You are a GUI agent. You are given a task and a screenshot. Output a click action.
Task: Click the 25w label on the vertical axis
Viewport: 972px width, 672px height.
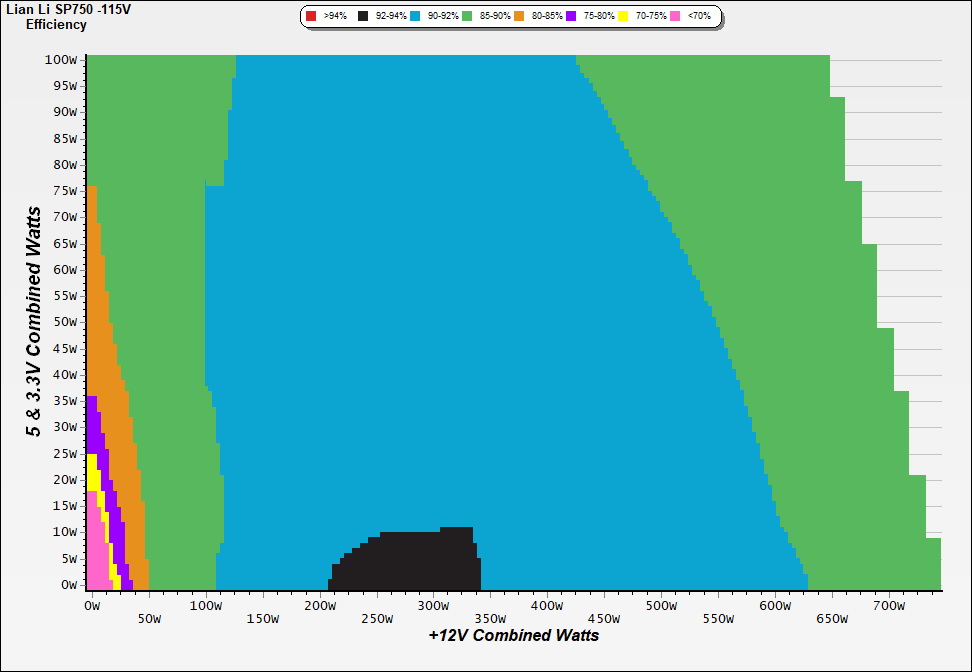click(64, 453)
